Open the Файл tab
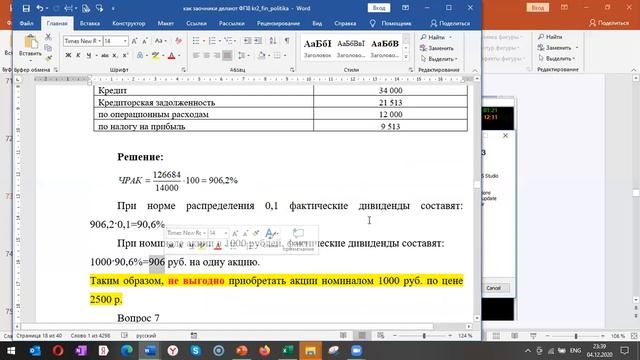640x360 pixels. point(27,23)
